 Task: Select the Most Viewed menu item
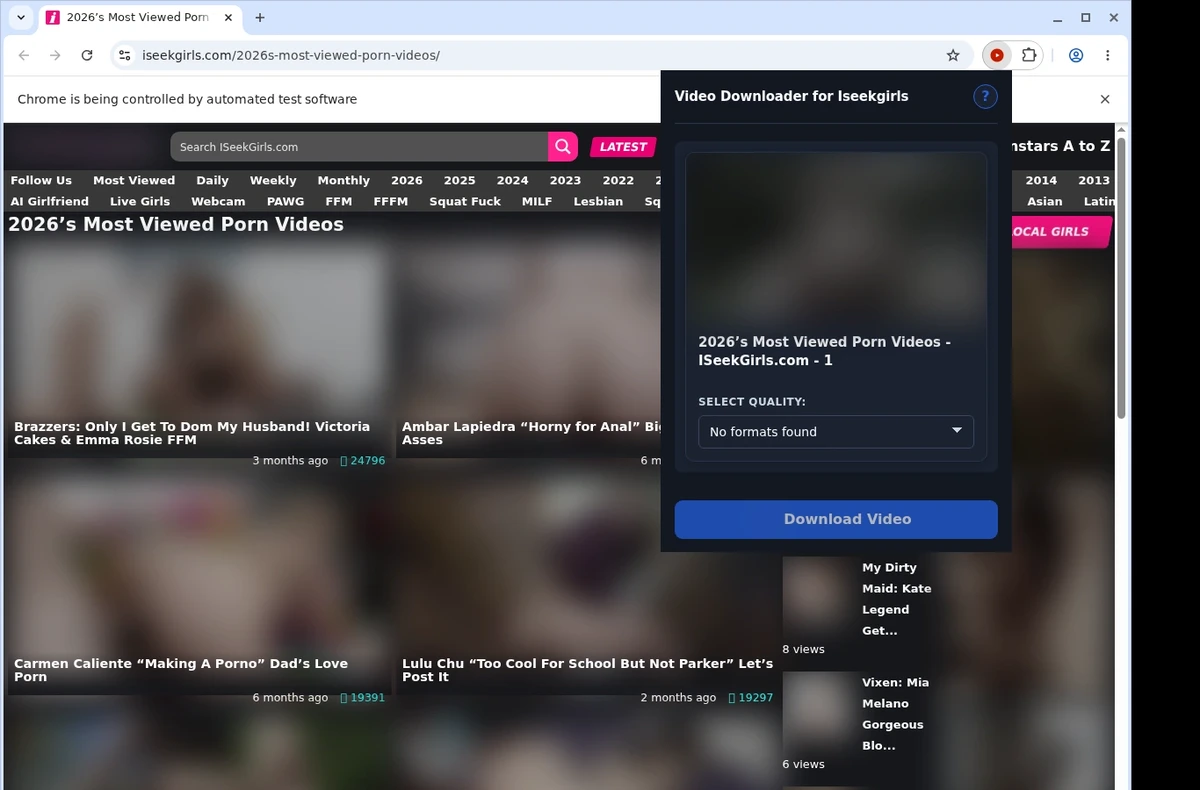click(134, 180)
